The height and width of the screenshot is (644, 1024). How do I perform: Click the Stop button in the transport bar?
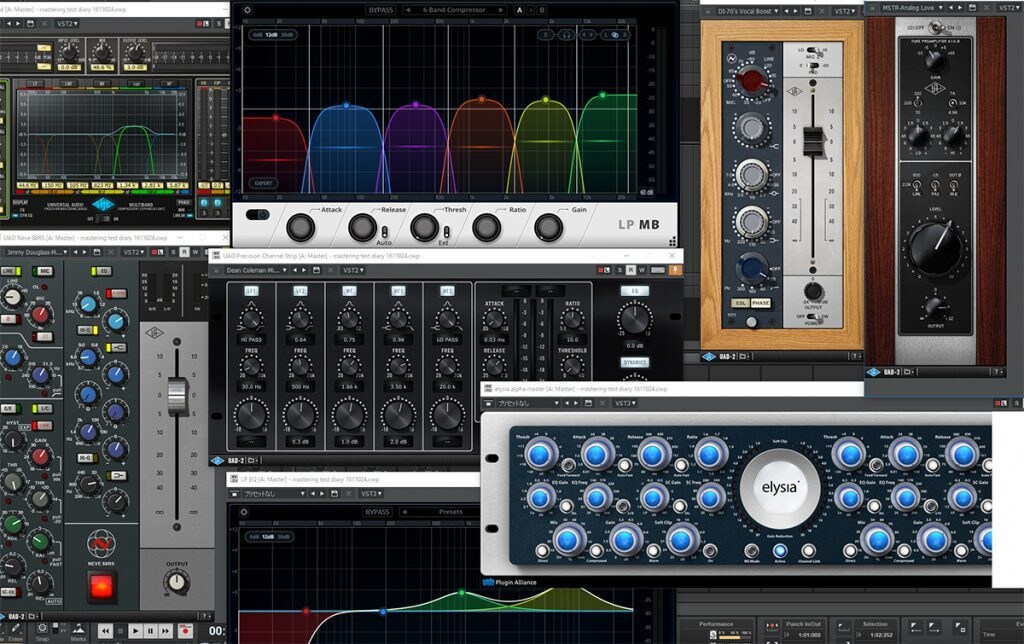[x=120, y=630]
